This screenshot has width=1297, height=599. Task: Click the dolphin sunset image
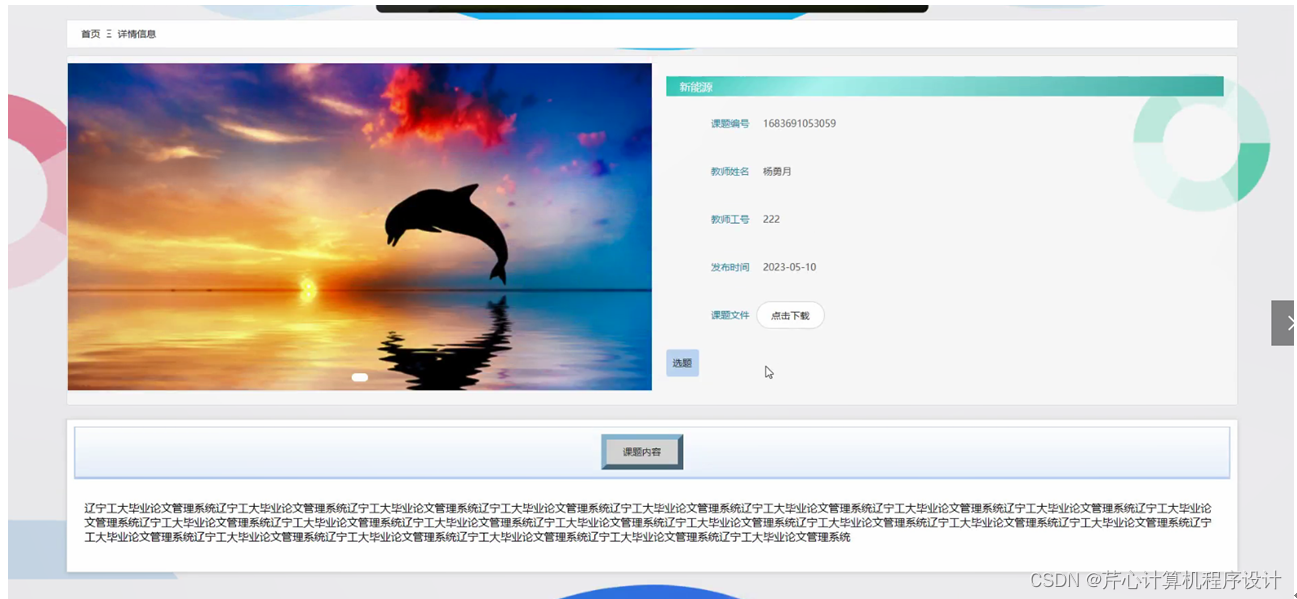click(x=360, y=227)
